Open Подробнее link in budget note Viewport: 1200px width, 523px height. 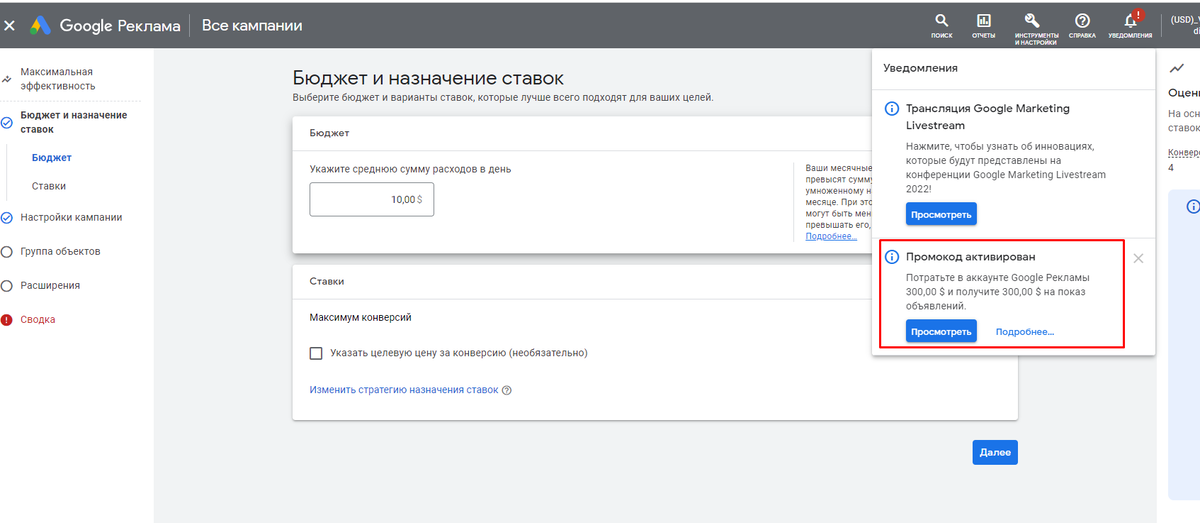point(831,236)
